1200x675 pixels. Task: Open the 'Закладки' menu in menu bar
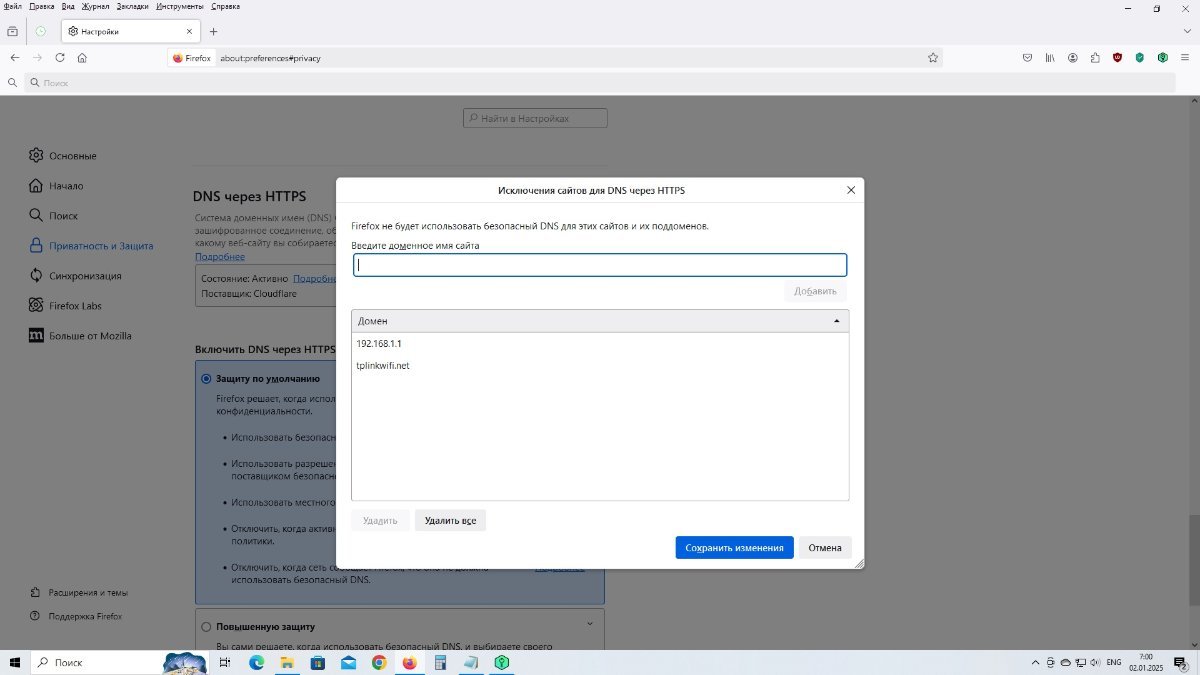[132, 6]
